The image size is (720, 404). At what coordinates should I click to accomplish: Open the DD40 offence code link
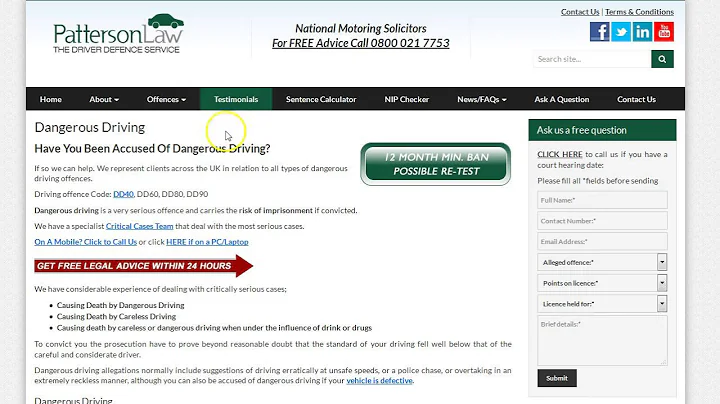click(x=124, y=194)
